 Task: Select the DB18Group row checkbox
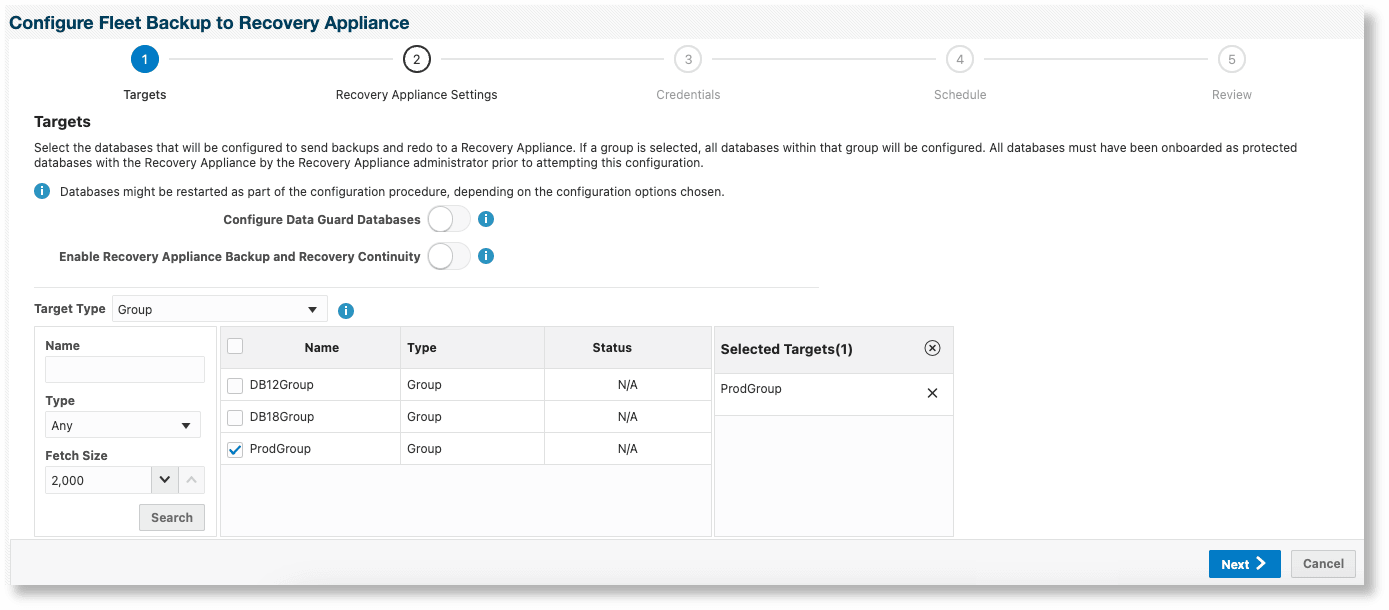pyautogui.click(x=235, y=417)
